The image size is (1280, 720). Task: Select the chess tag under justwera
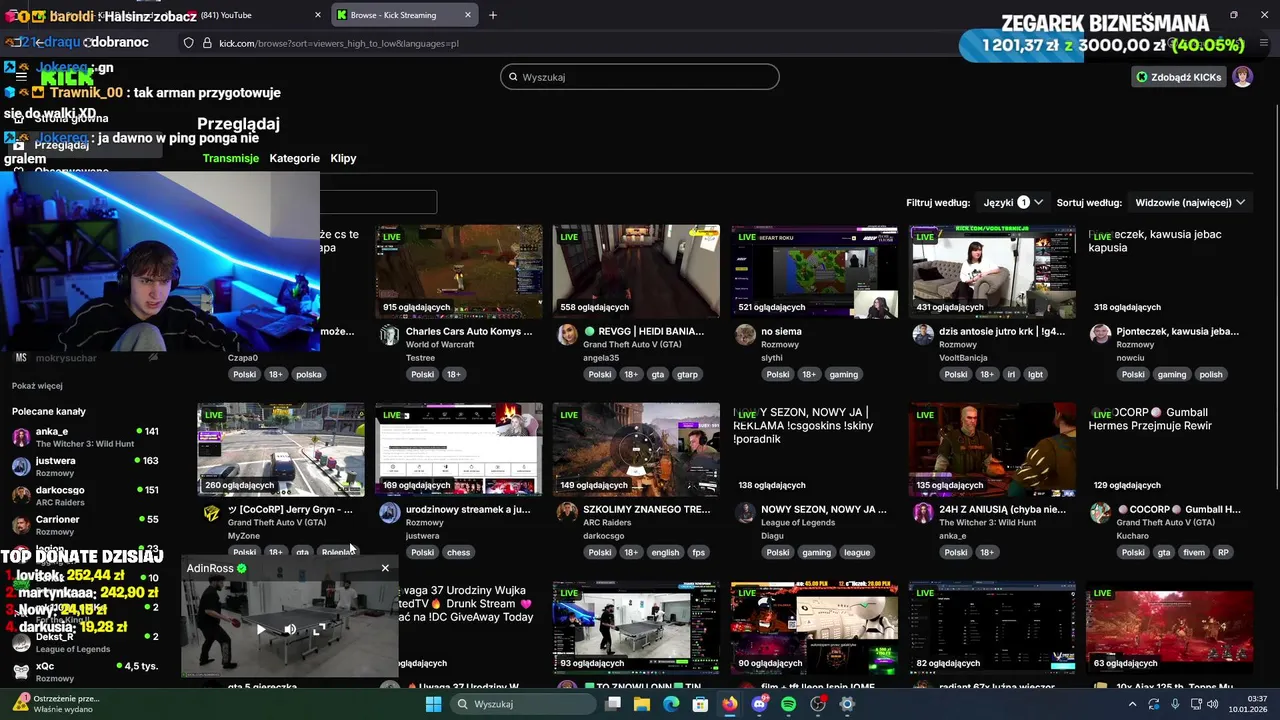tap(458, 552)
